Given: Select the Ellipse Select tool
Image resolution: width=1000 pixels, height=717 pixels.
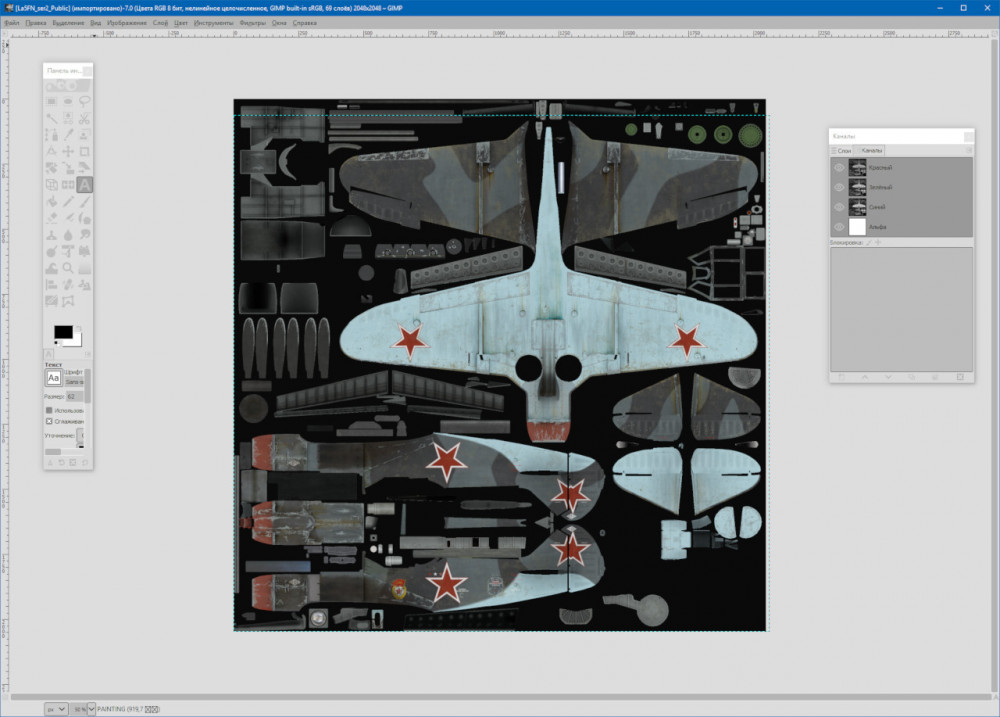Looking at the screenshot, I should pos(68,101).
